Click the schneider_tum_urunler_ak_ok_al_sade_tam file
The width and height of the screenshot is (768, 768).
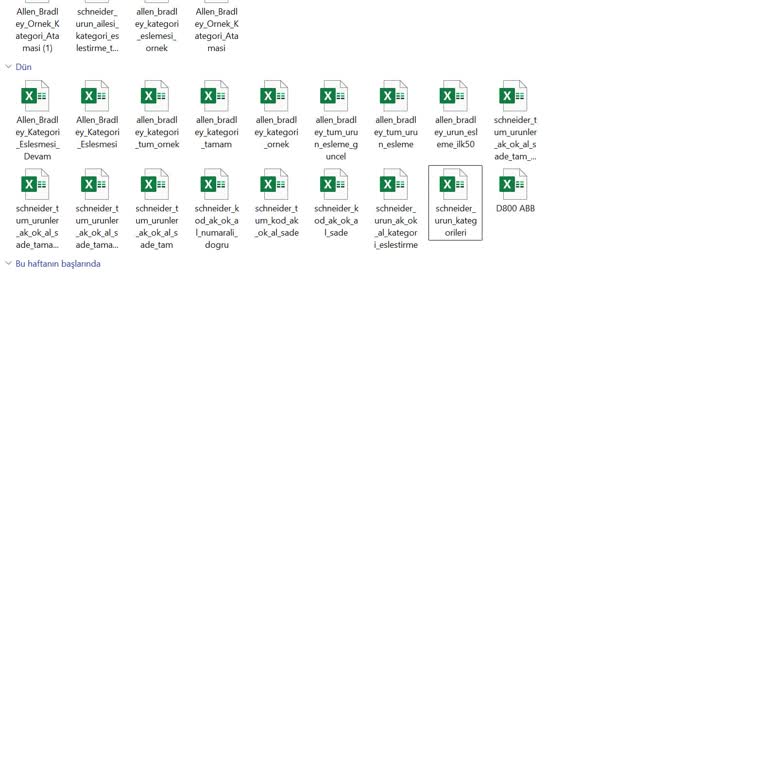point(156,186)
